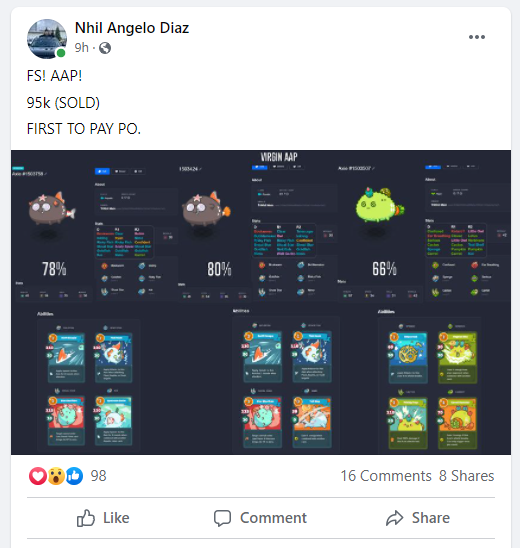Image resolution: width=520 pixels, height=548 pixels.
Task: View the 98 reactions count list
Action: (x=98, y=476)
